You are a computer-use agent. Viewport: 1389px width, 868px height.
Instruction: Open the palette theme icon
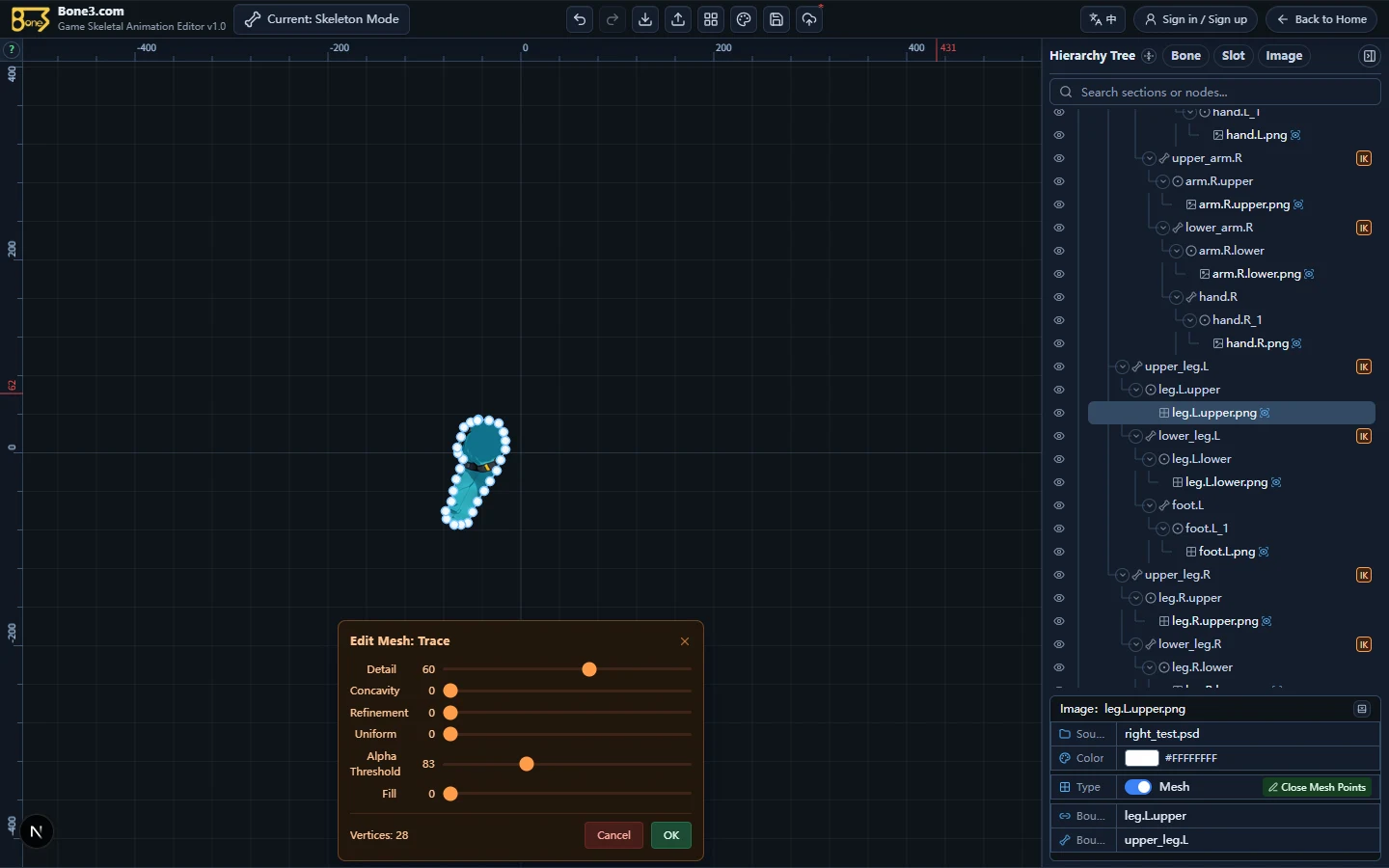(x=744, y=19)
